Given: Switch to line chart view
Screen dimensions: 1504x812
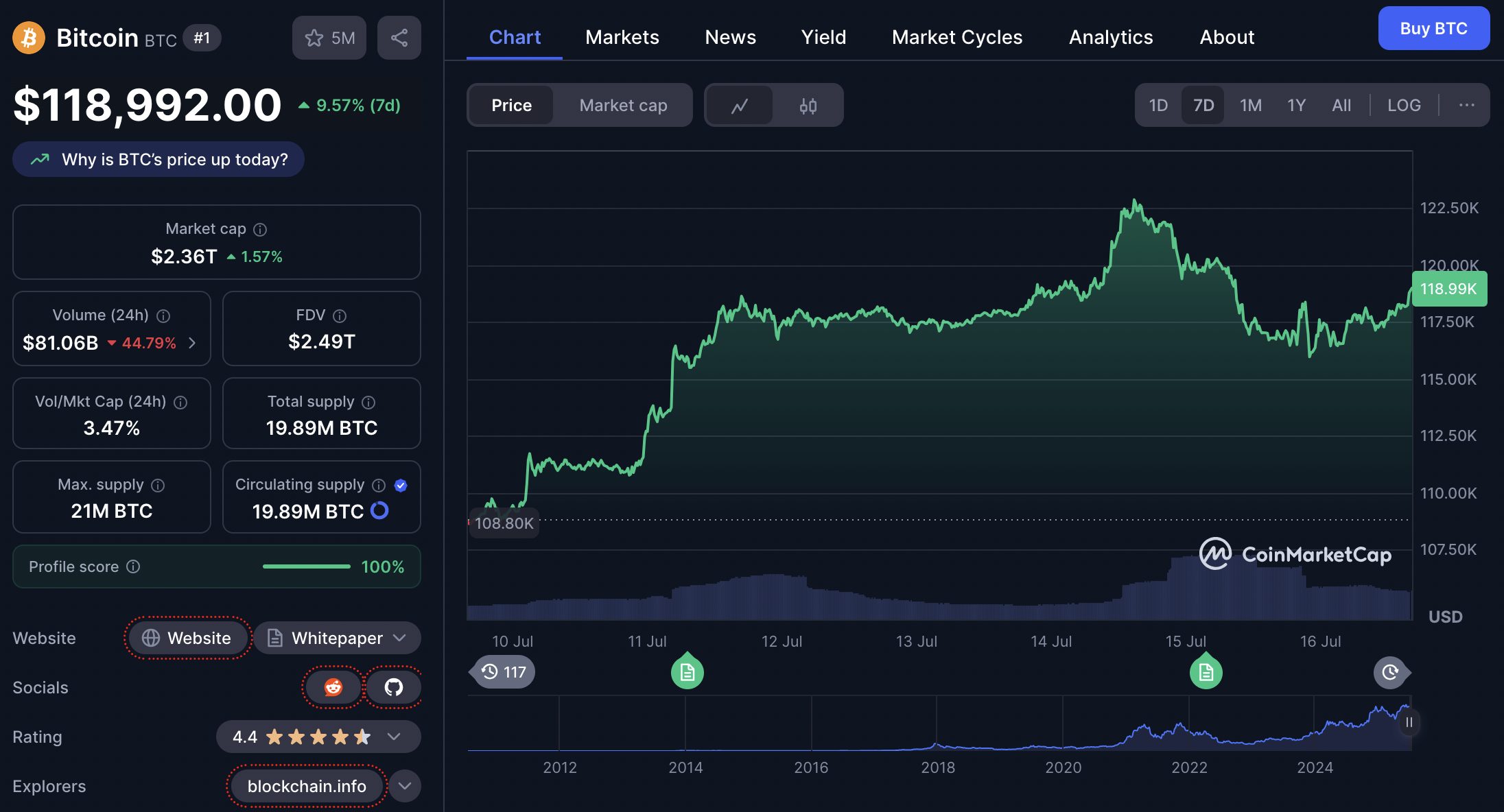Looking at the screenshot, I should pyautogui.click(x=740, y=106).
